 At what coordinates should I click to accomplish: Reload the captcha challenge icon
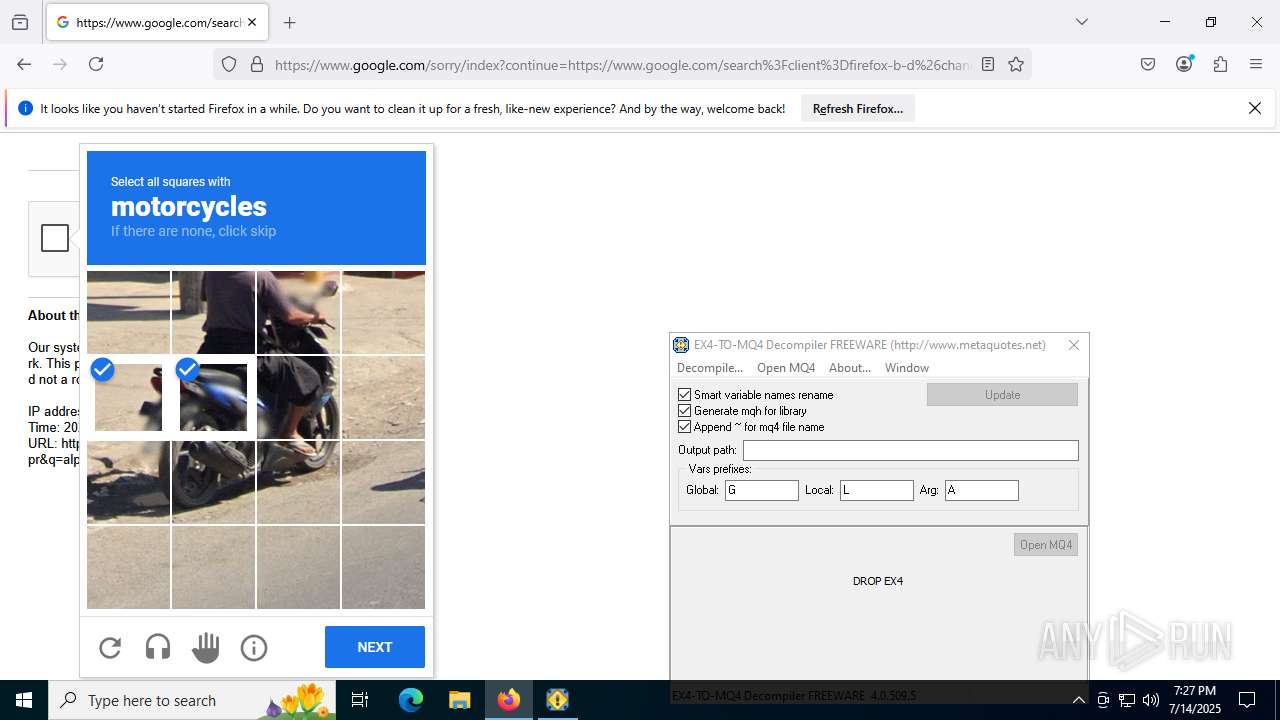pyautogui.click(x=110, y=648)
